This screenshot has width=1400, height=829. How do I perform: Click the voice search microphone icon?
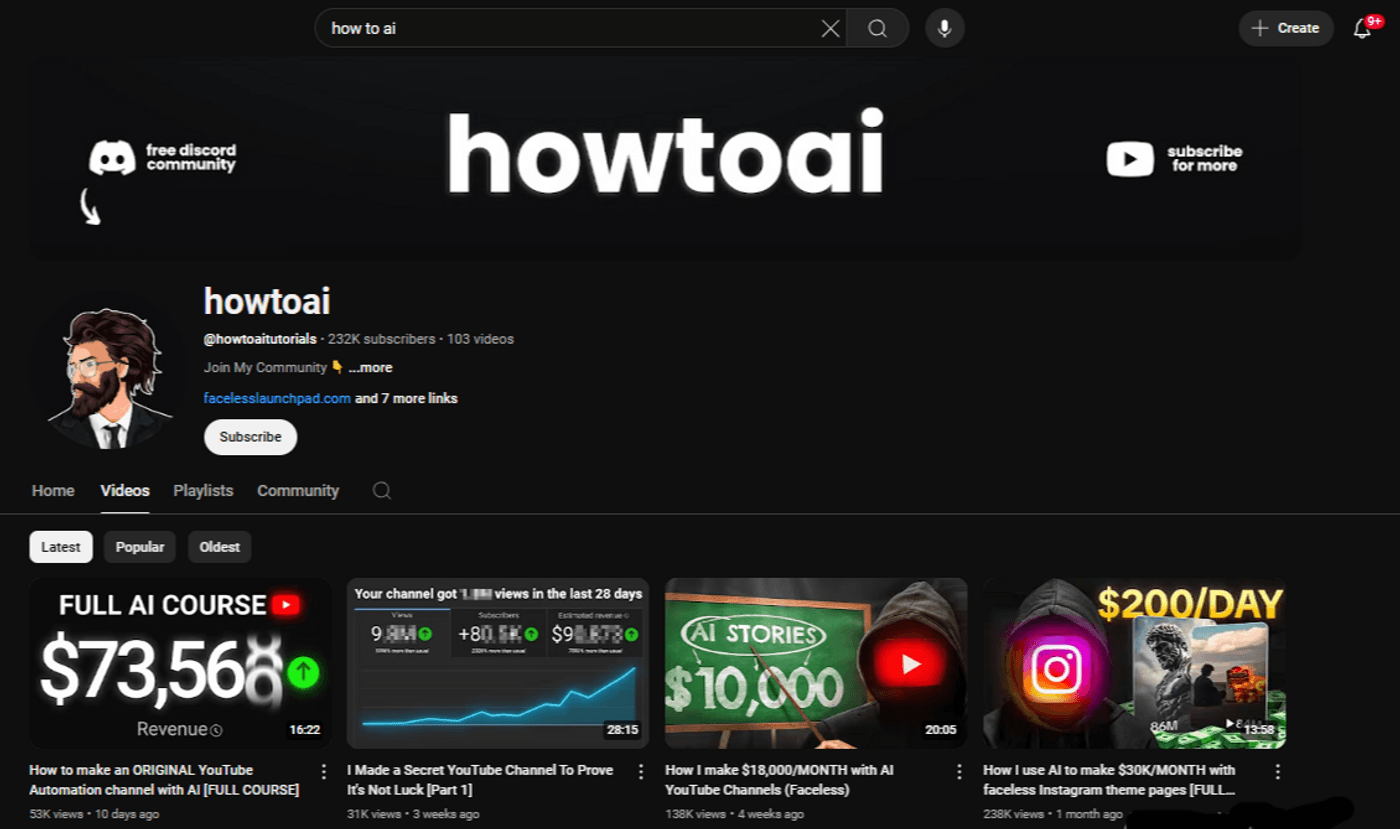[x=943, y=28]
